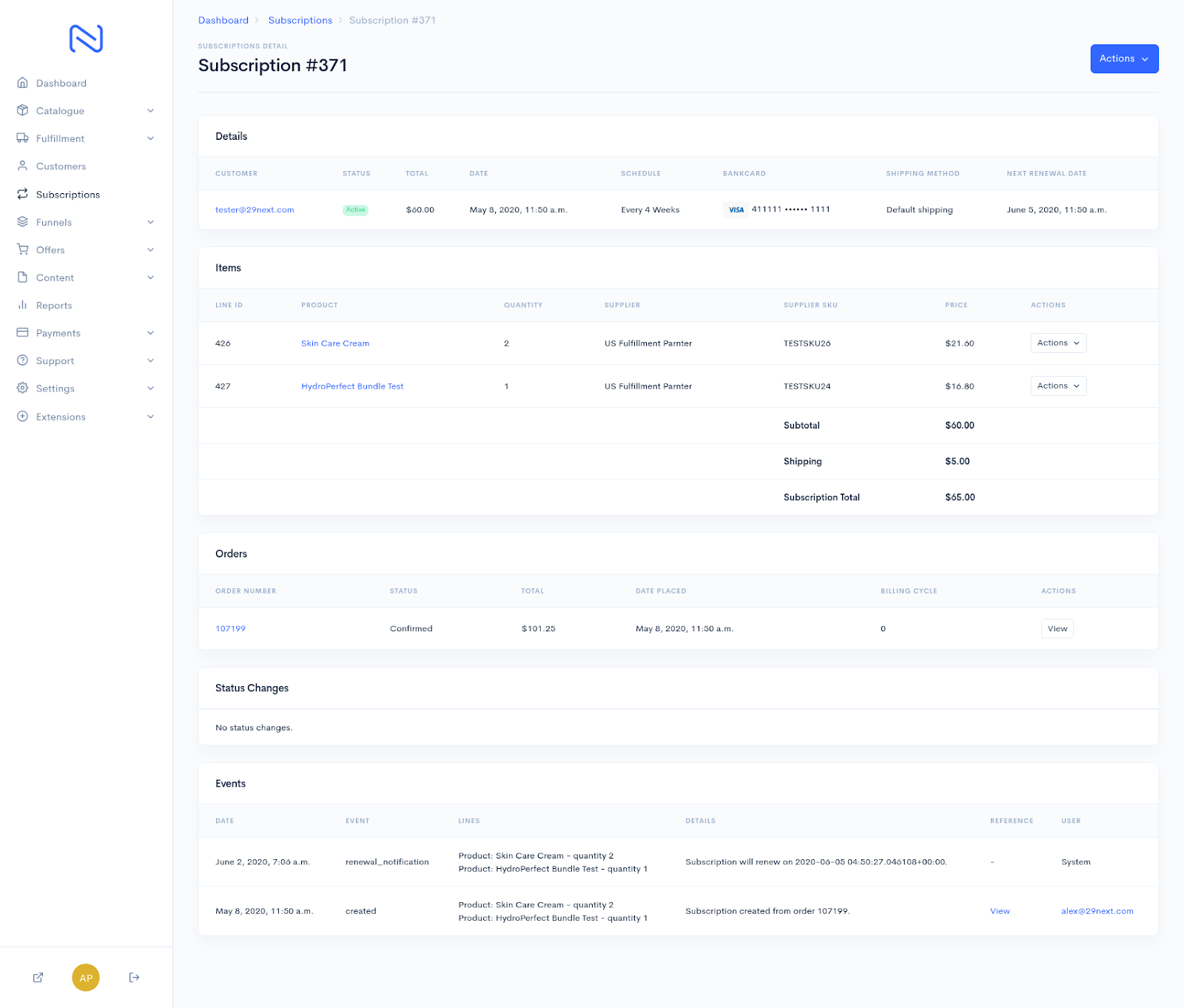Click the Settings gear icon
The image size is (1184, 1008).
[22, 389]
